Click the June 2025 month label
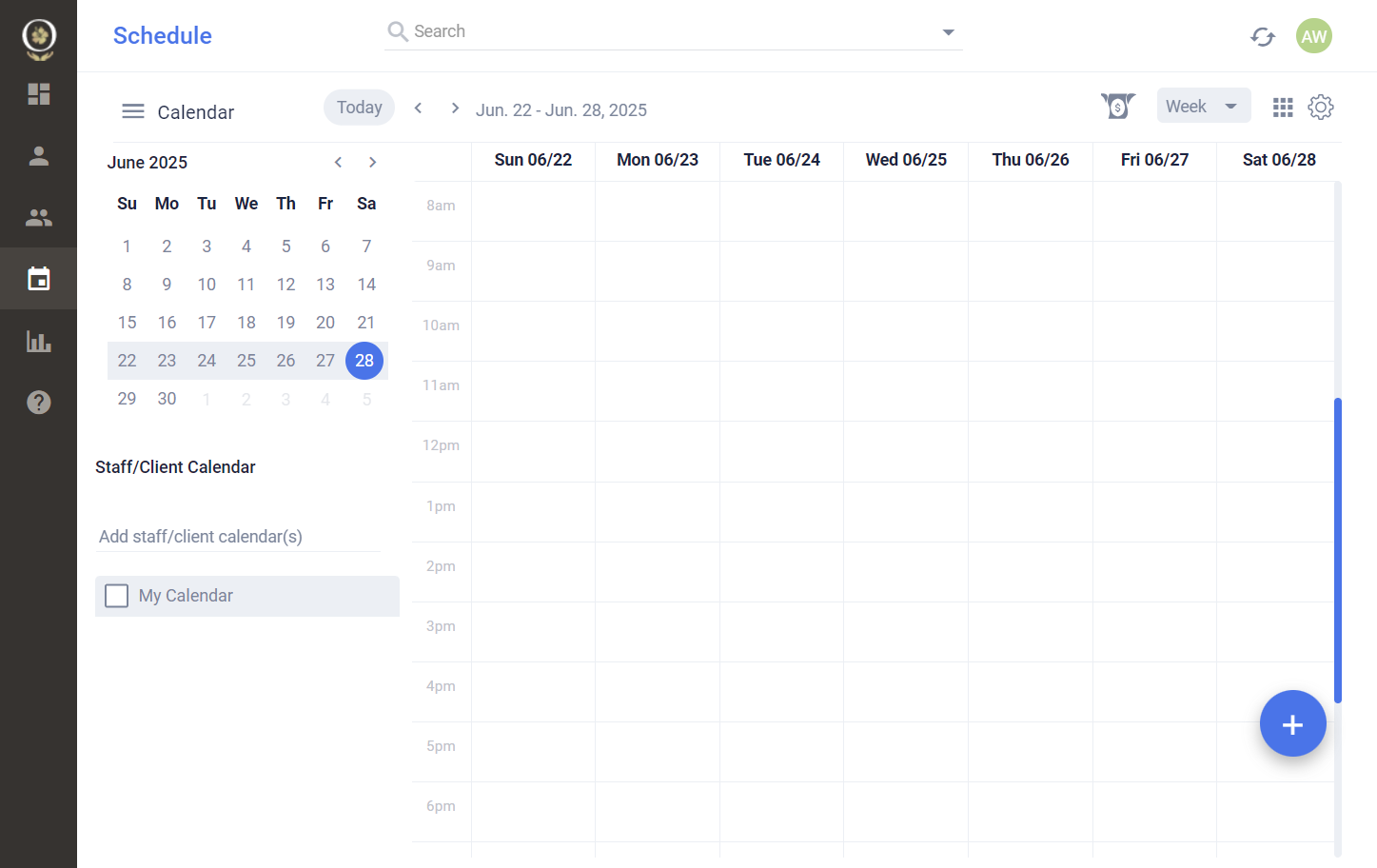 (x=148, y=163)
